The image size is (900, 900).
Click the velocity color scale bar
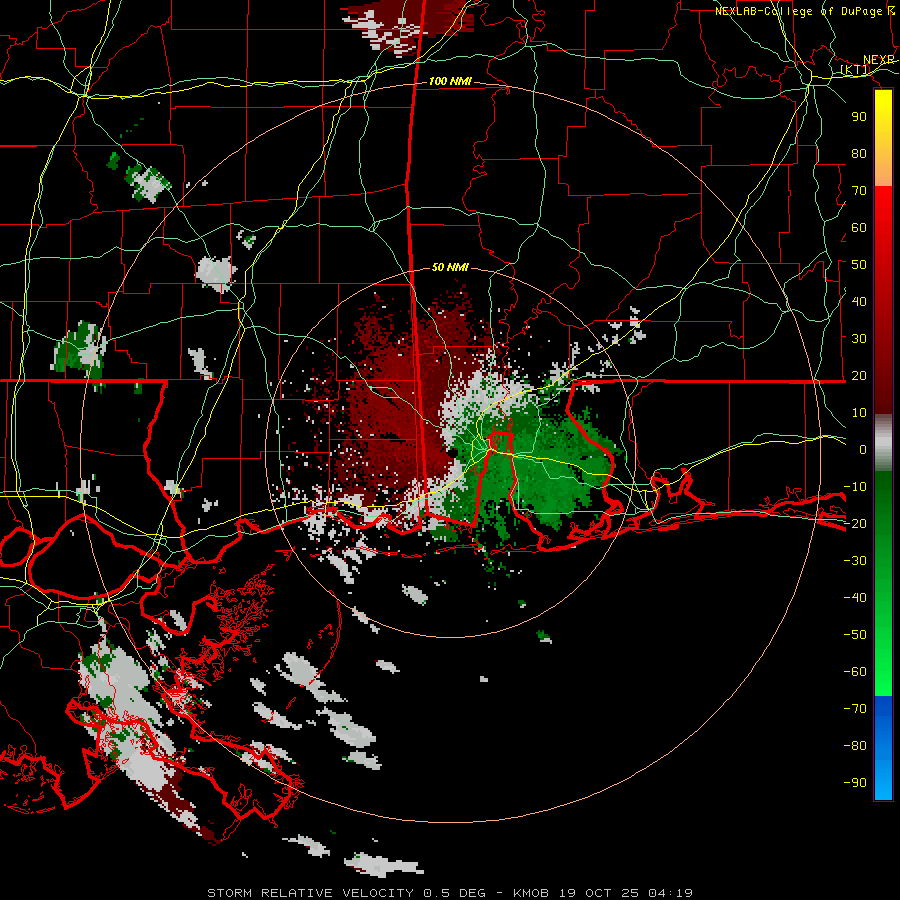(x=883, y=445)
